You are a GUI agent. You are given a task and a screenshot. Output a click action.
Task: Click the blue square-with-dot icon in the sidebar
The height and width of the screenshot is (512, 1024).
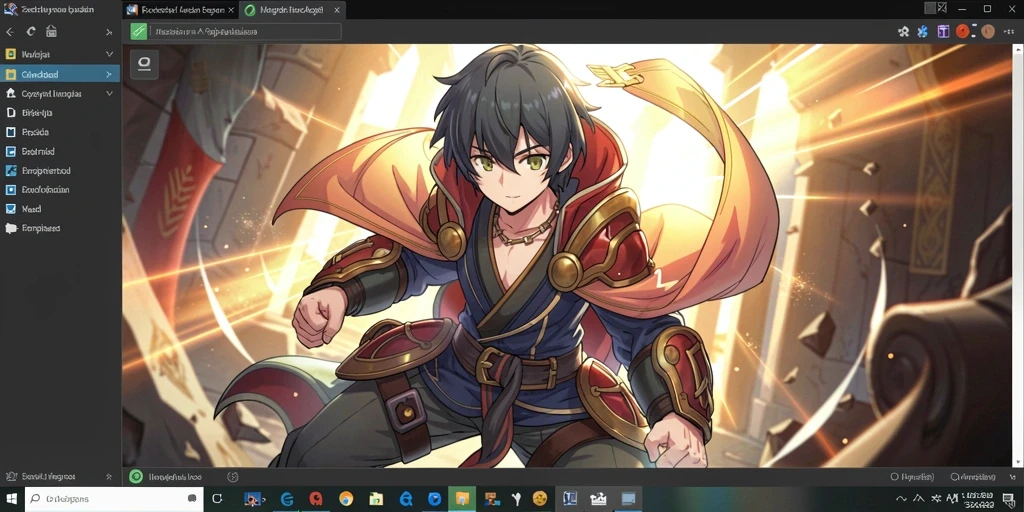10,190
